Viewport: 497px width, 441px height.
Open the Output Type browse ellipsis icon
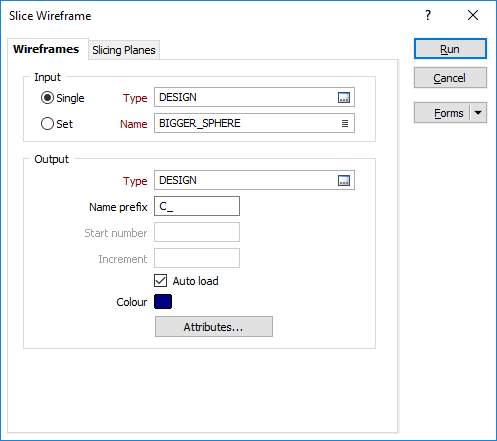pyautogui.click(x=344, y=181)
